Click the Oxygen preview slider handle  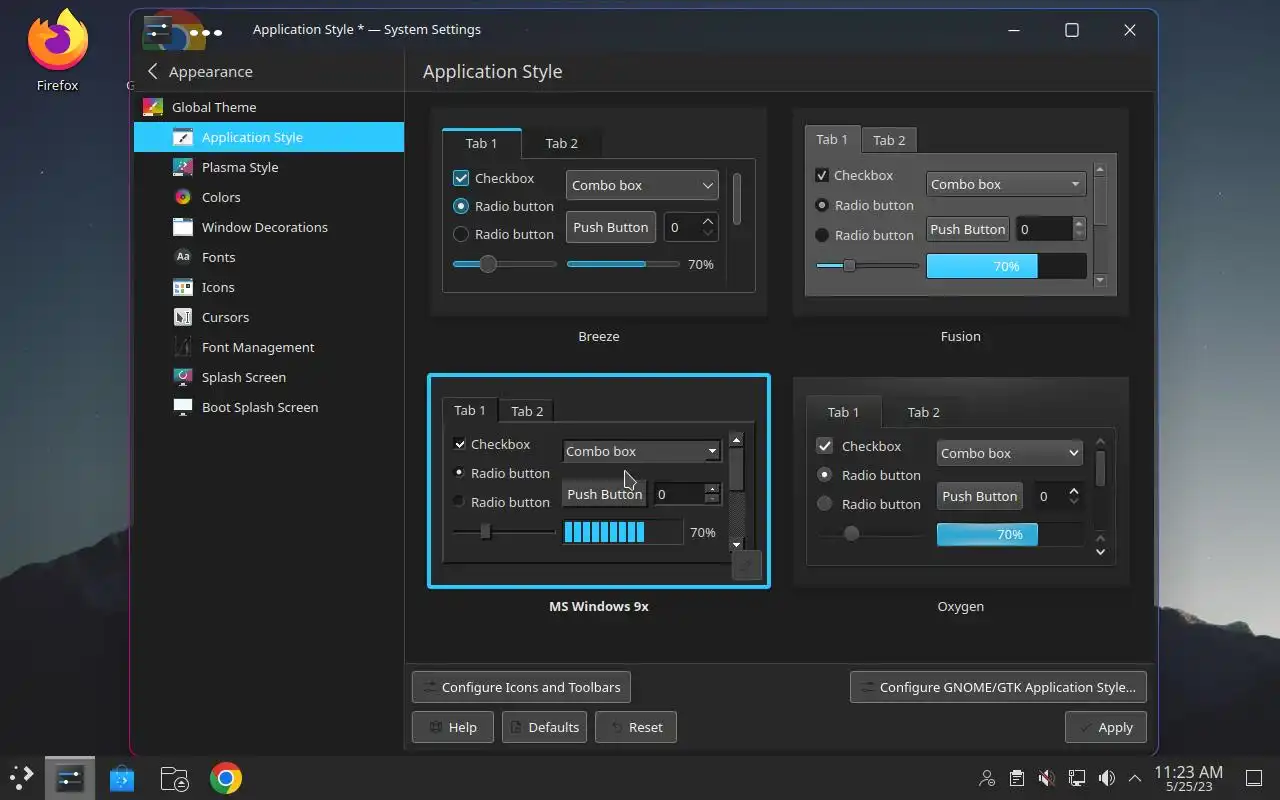(x=851, y=533)
